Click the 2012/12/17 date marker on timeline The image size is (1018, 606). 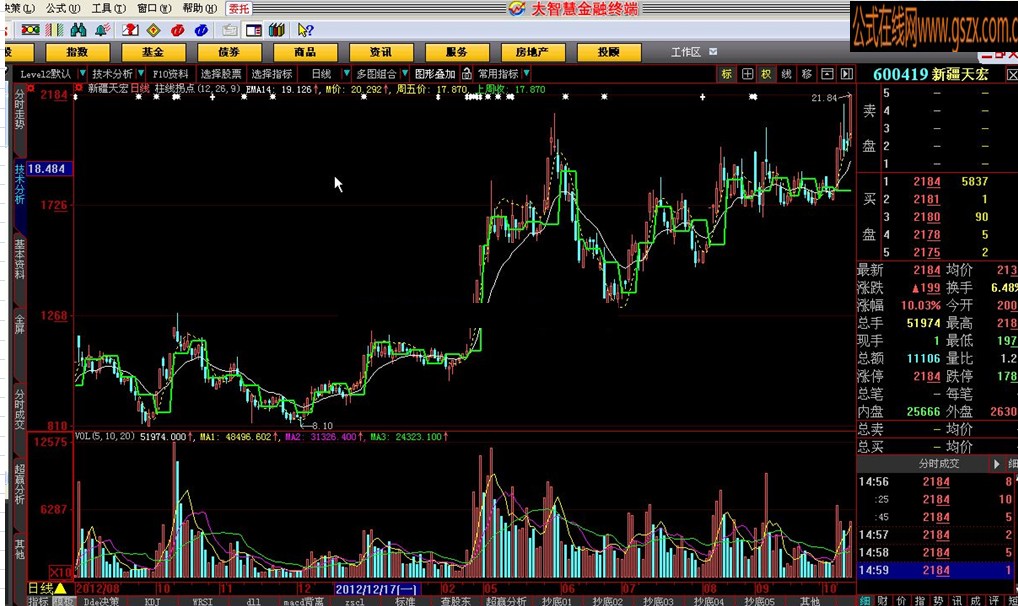[x=377, y=588]
